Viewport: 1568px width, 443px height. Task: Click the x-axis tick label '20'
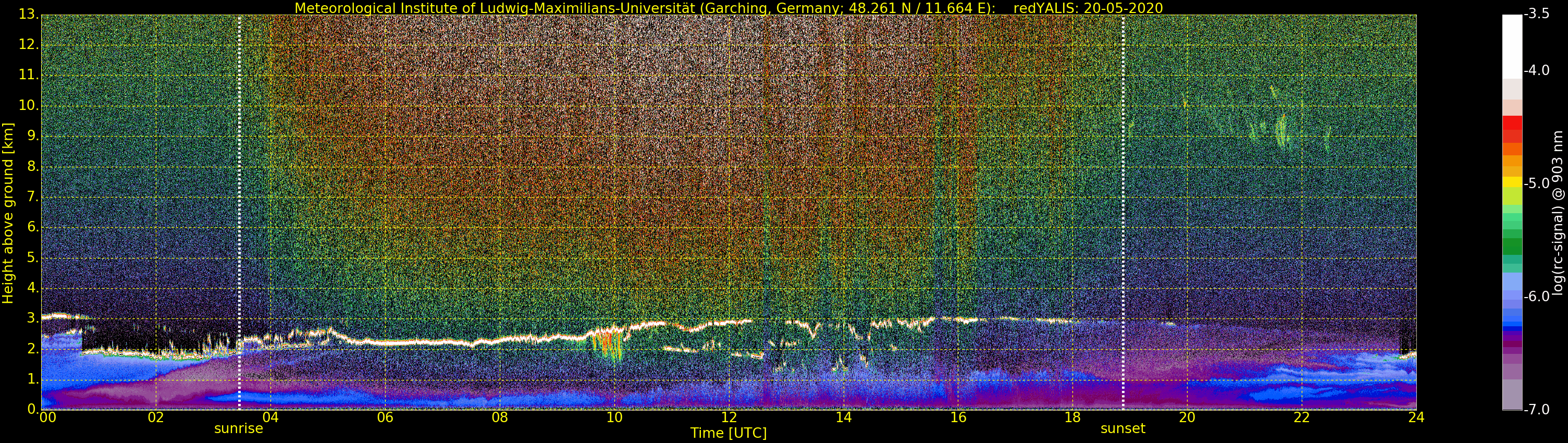pyautogui.click(x=1187, y=417)
